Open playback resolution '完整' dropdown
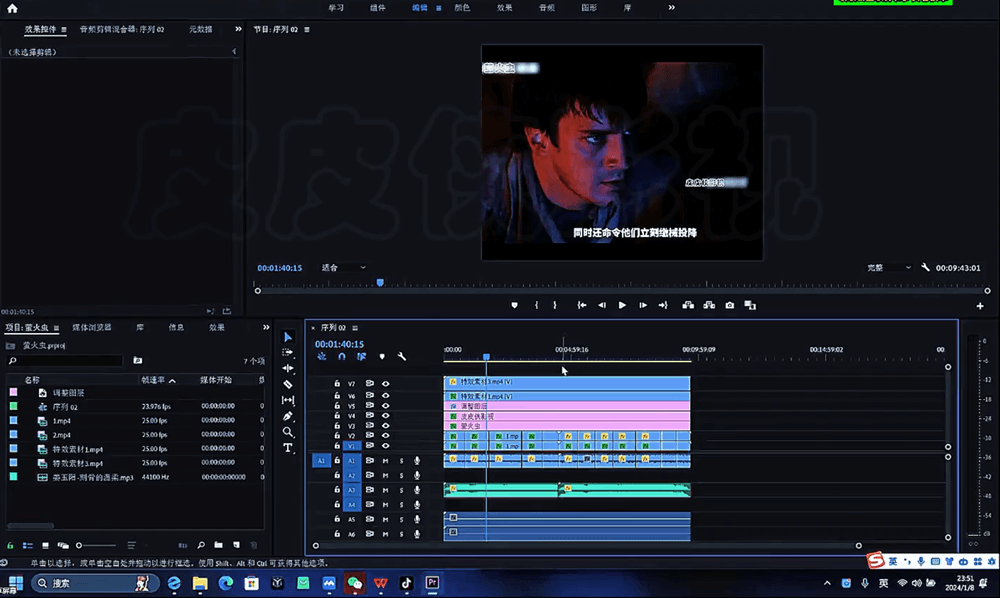Viewport: 1000px width, 598px height. [888, 268]
